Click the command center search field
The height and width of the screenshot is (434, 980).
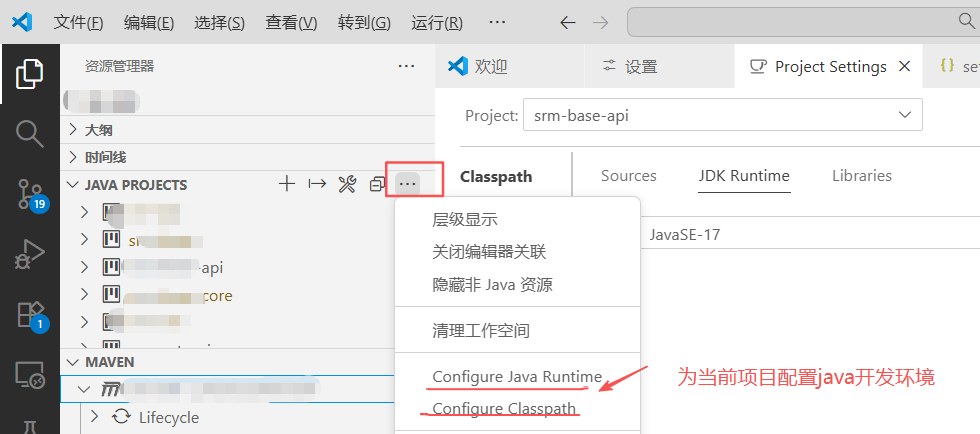pos(803,23)
